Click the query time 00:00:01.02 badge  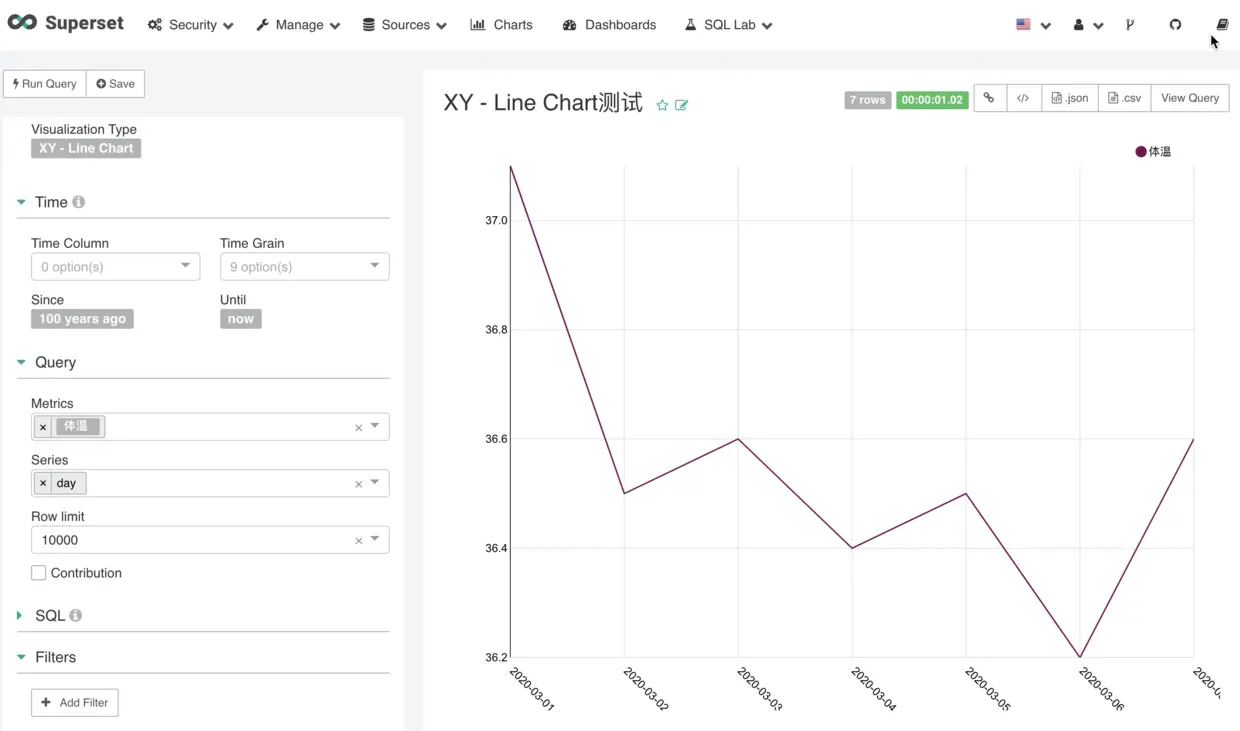click(x=932, y=100)
